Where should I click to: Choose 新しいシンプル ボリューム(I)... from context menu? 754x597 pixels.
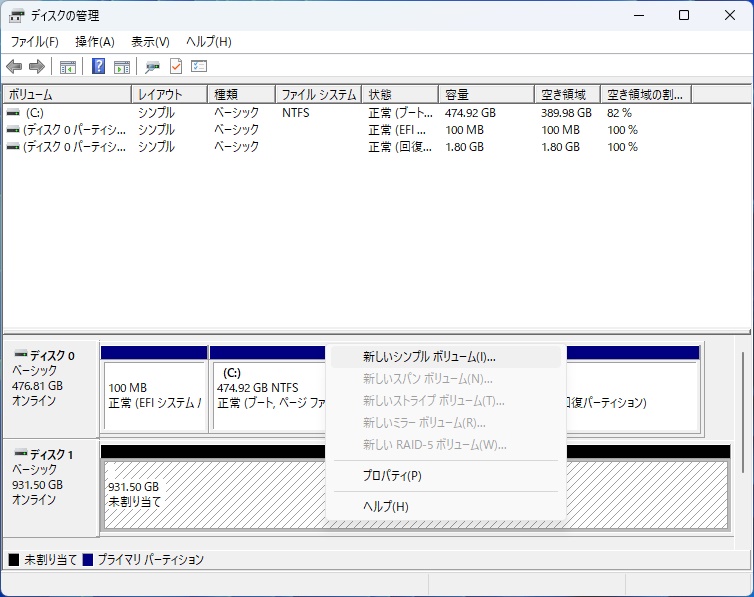[429, 357]
